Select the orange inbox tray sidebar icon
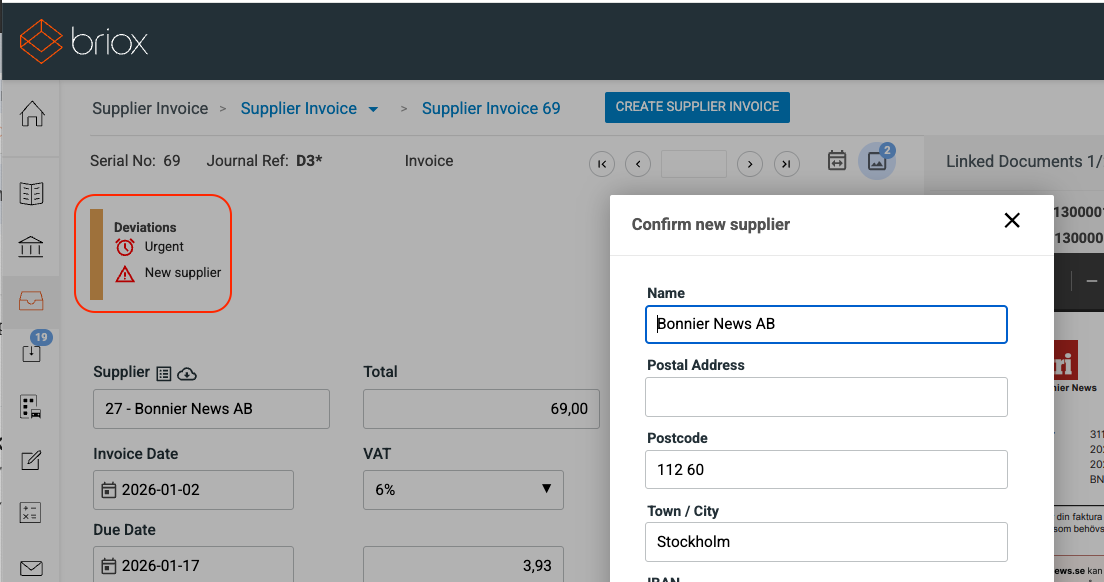The height and width of the screenshot is (582, 1104). click(x=31, y=301)
